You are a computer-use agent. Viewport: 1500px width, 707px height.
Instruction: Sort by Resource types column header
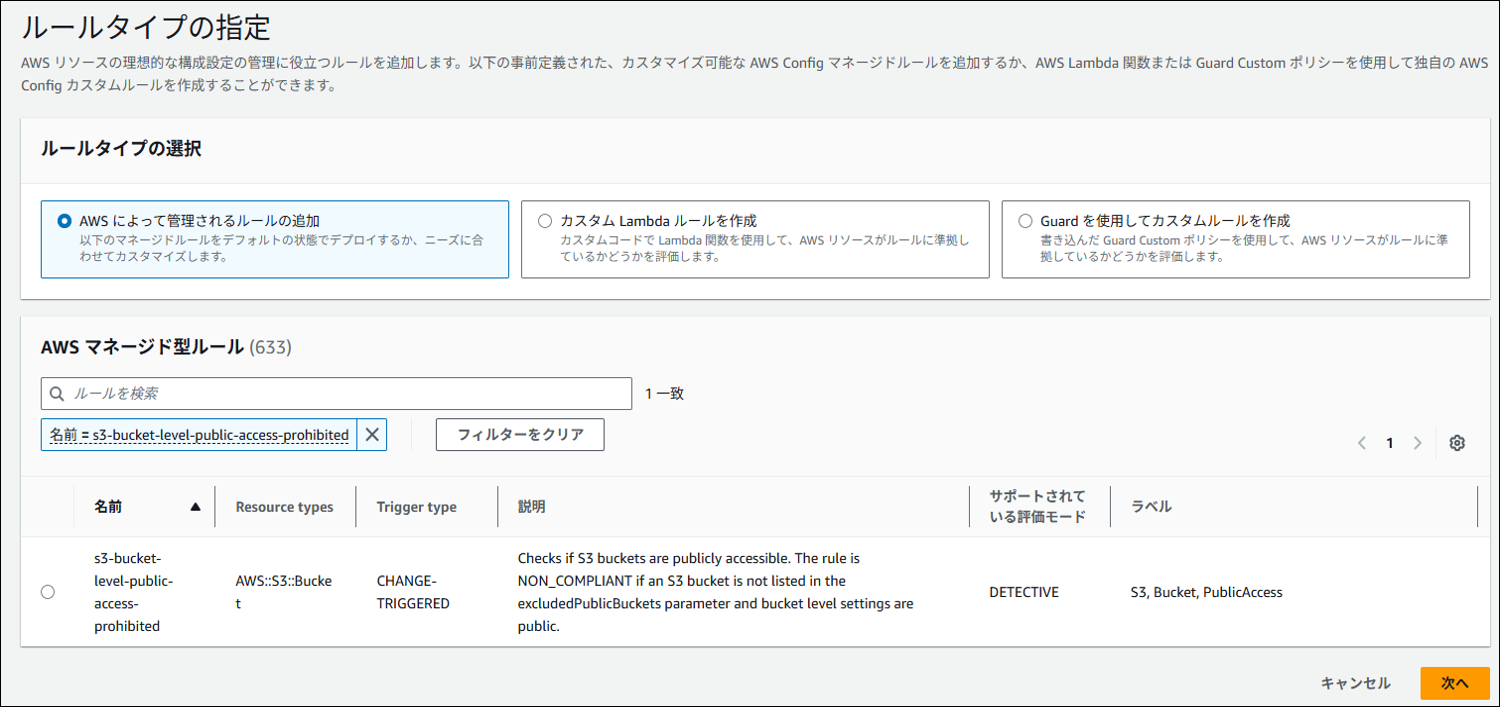[284, 507]
